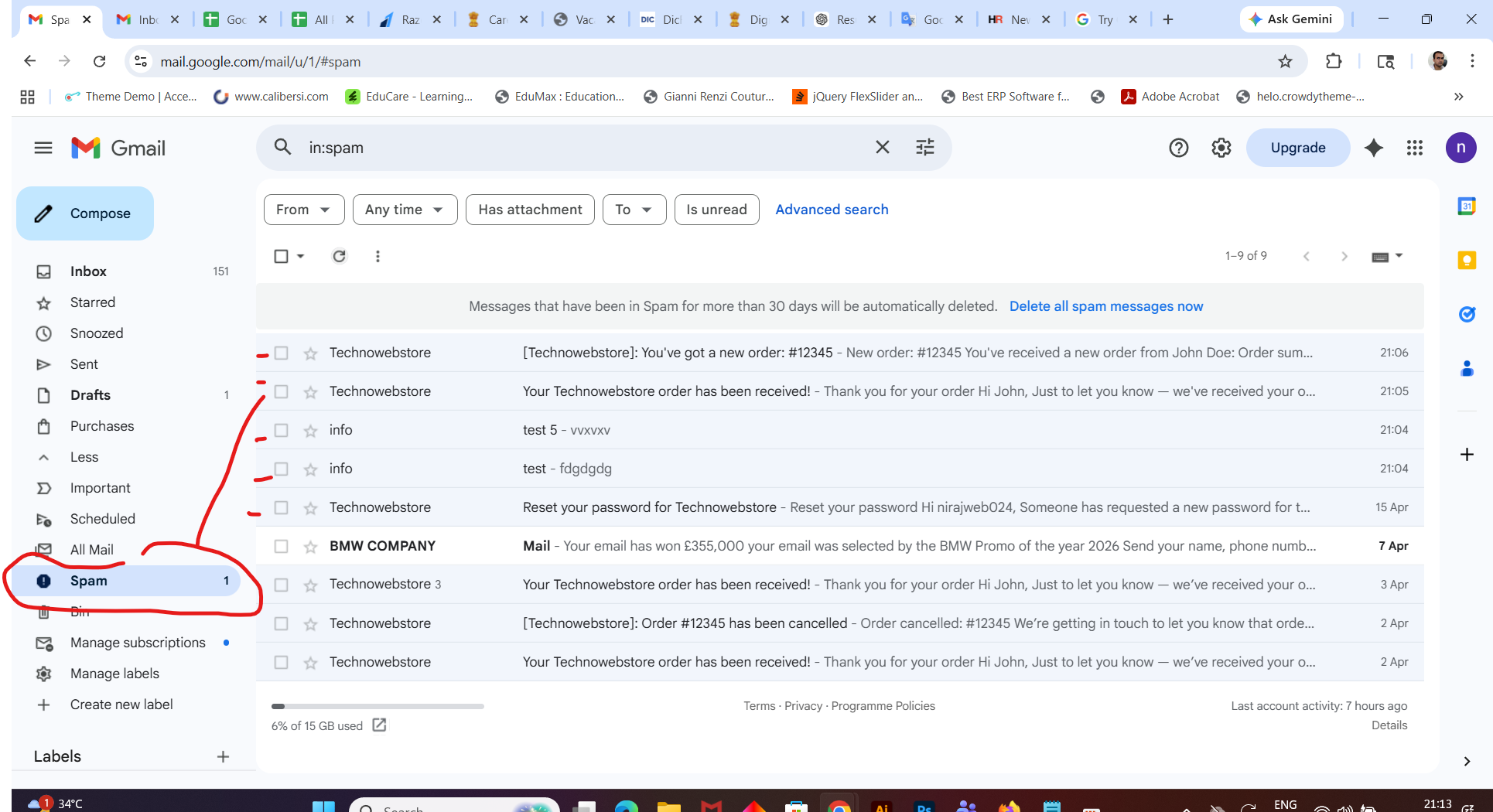Collapse the sidebar with the hamburger icon

(x=43, y=147)
